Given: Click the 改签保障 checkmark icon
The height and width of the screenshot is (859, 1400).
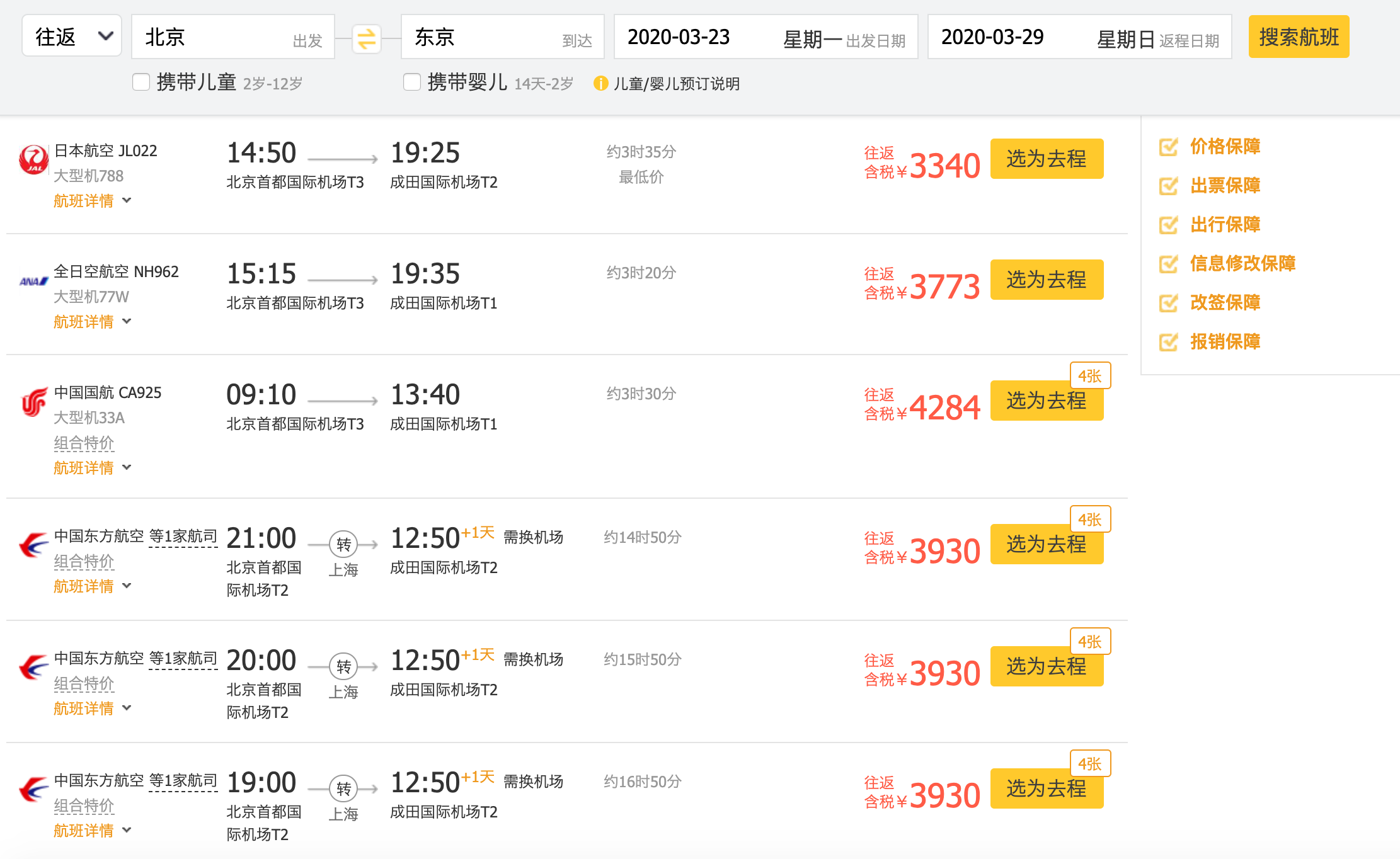Looking at the screenshot, I should pos(1168,303).
